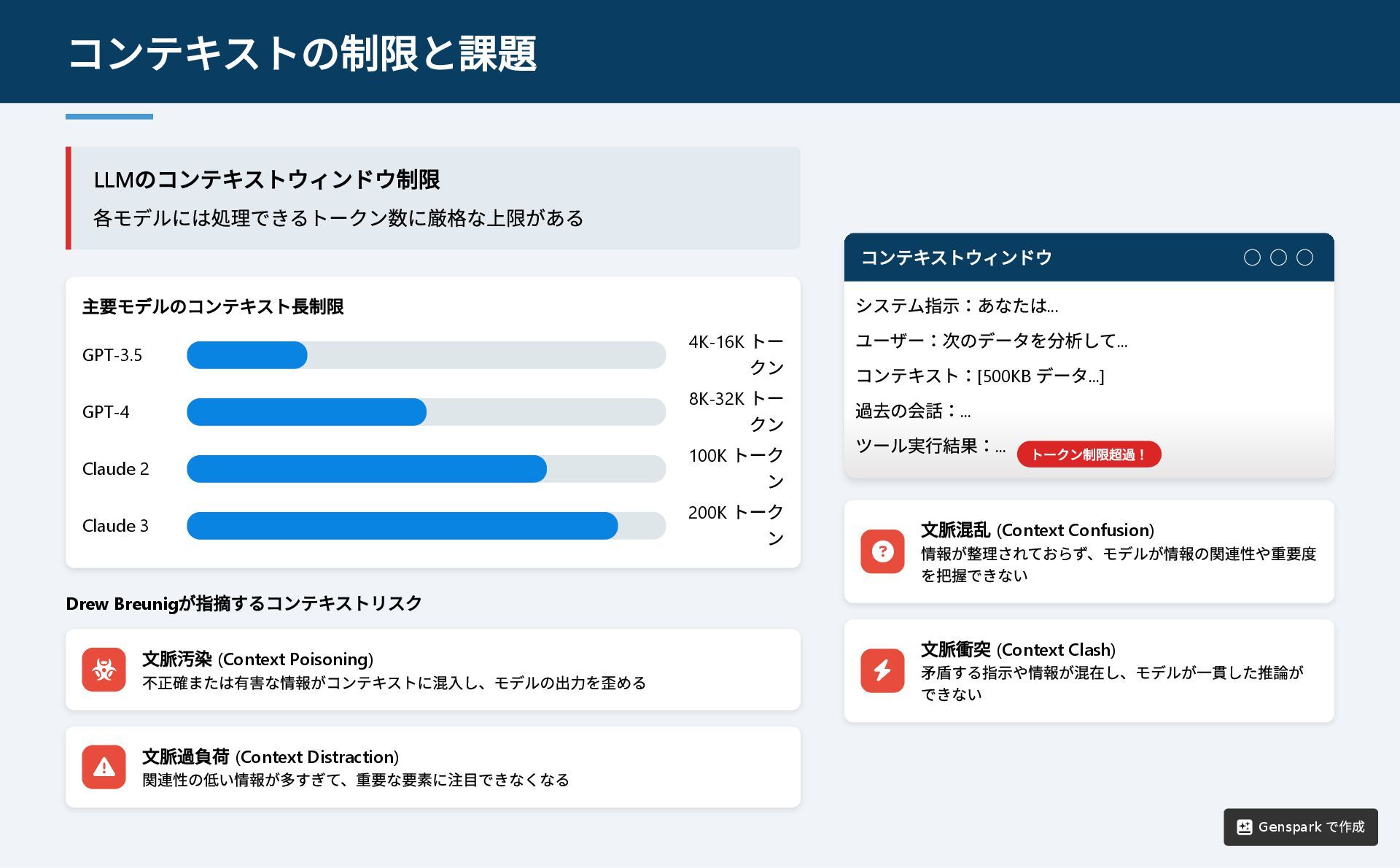This screenshot has width=1400, height=868.
Task: Click the 'Claude 2' label
Action: [x=115, y=469]
